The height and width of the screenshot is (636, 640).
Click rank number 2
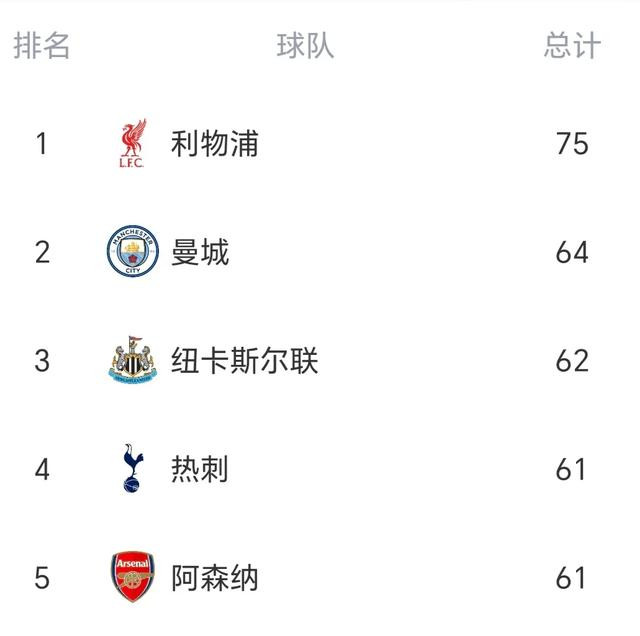coord(42,252)
